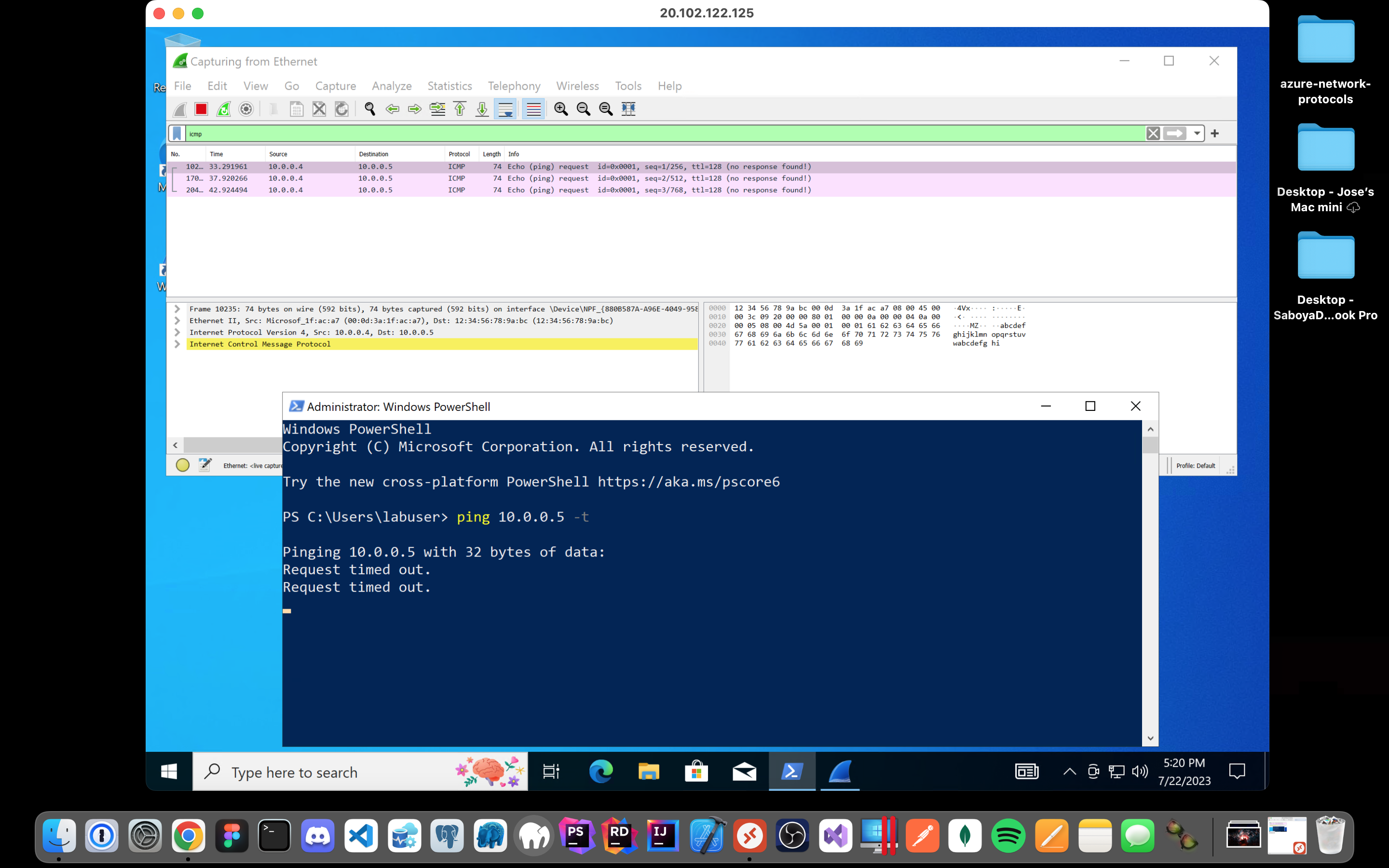Open the Statistics menu
Viewport: 1389px width, 868px height.
(449, 86)
